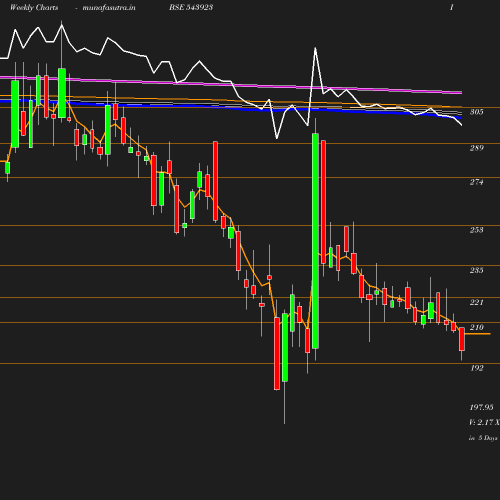500x500 pixels.
Task: Click the 192 price axis label
Action: (476, 368)
